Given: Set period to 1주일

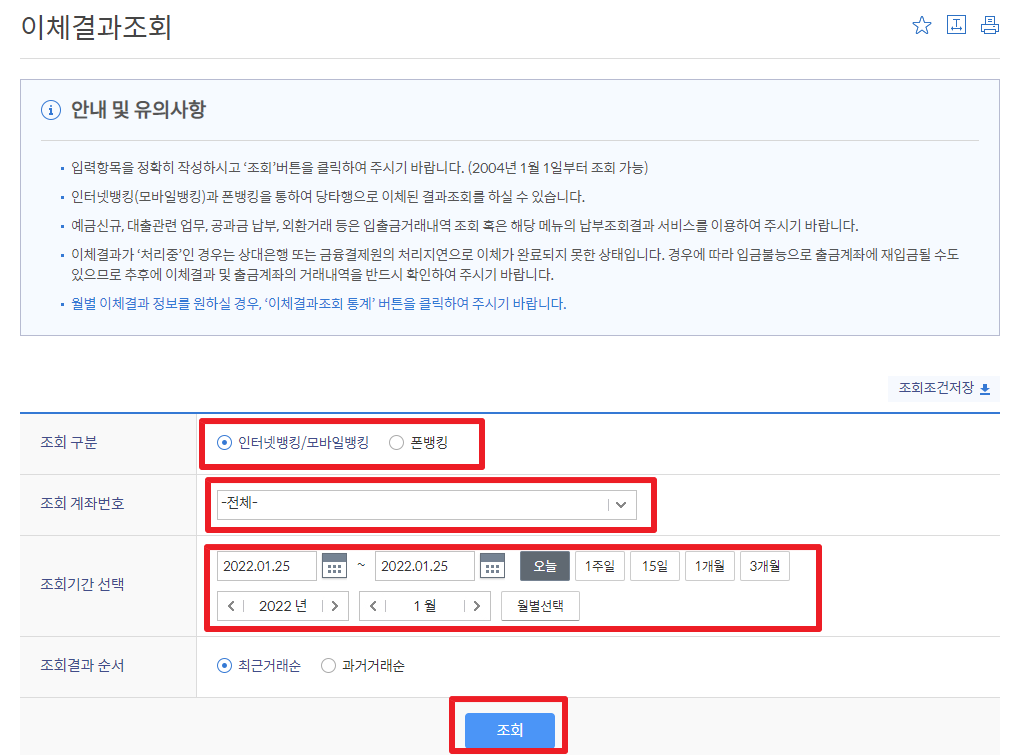Looking at the screenshot, I should click(x=600, y=566).
